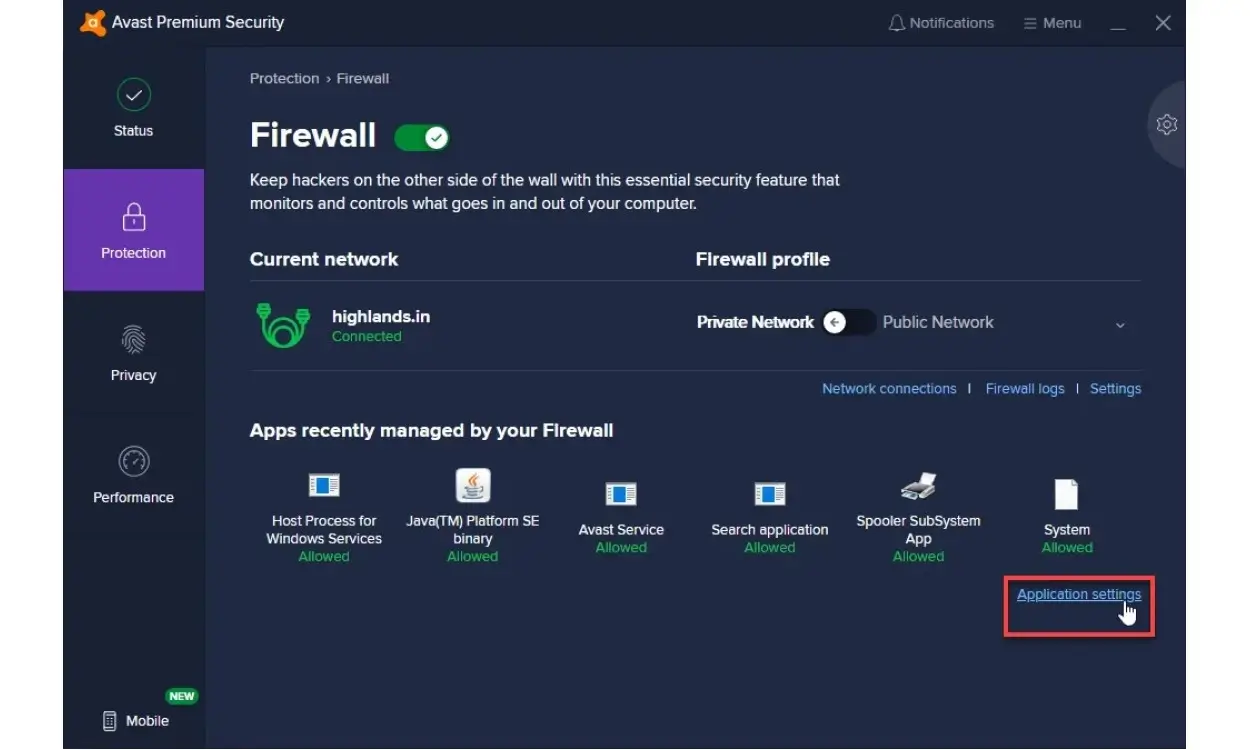Open Application settings
Image resolution: width=1250 pixels, height=750 pixels.
(x=1078, y=594)
